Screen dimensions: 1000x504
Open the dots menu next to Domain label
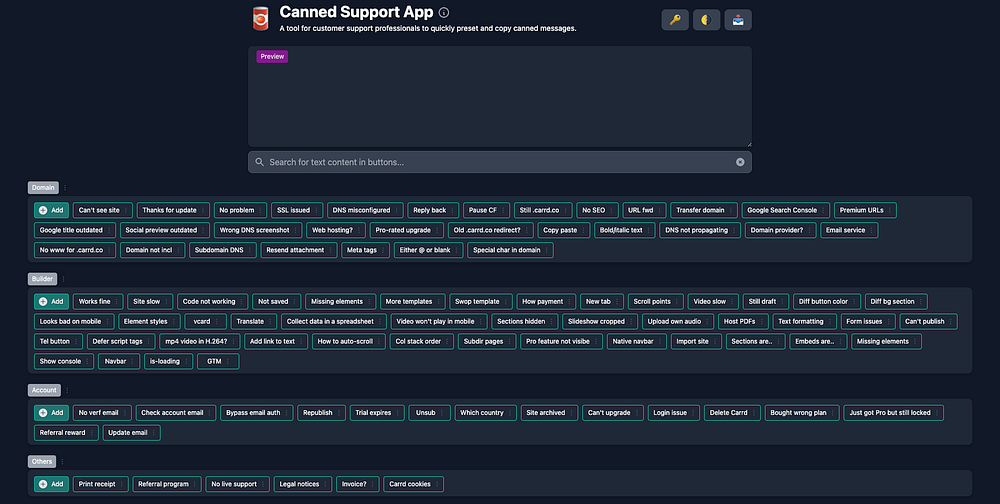tap(64, 188)
